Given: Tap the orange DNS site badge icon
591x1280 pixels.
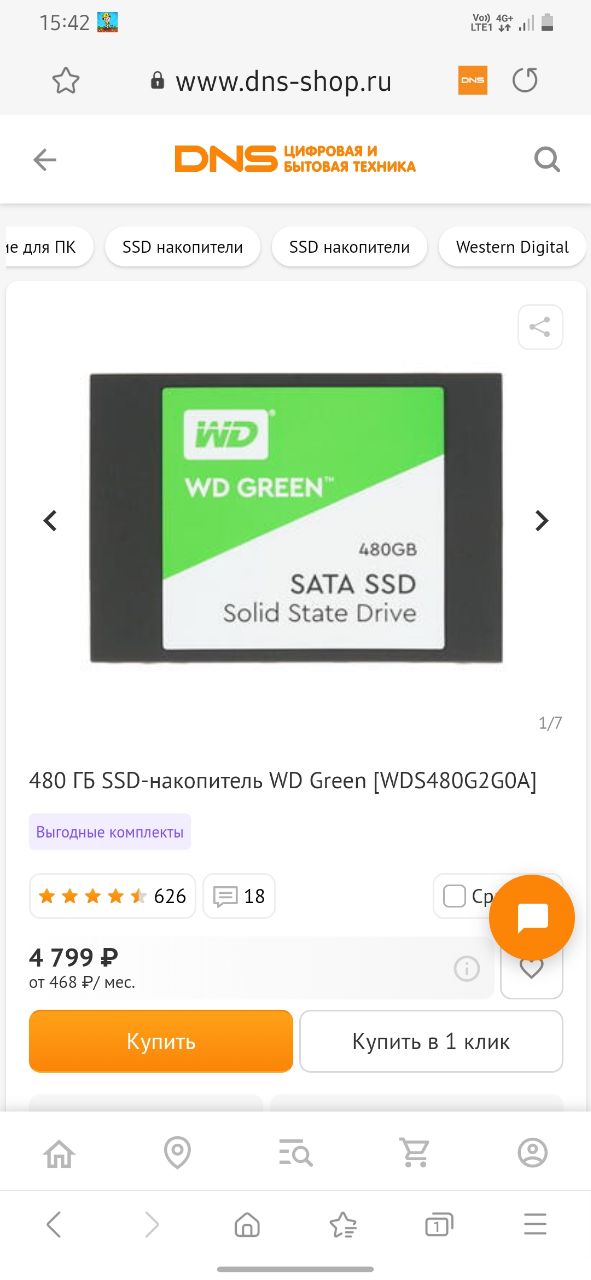Looking at the screenshot, I should pyautogui.click(x=473, y=81).
